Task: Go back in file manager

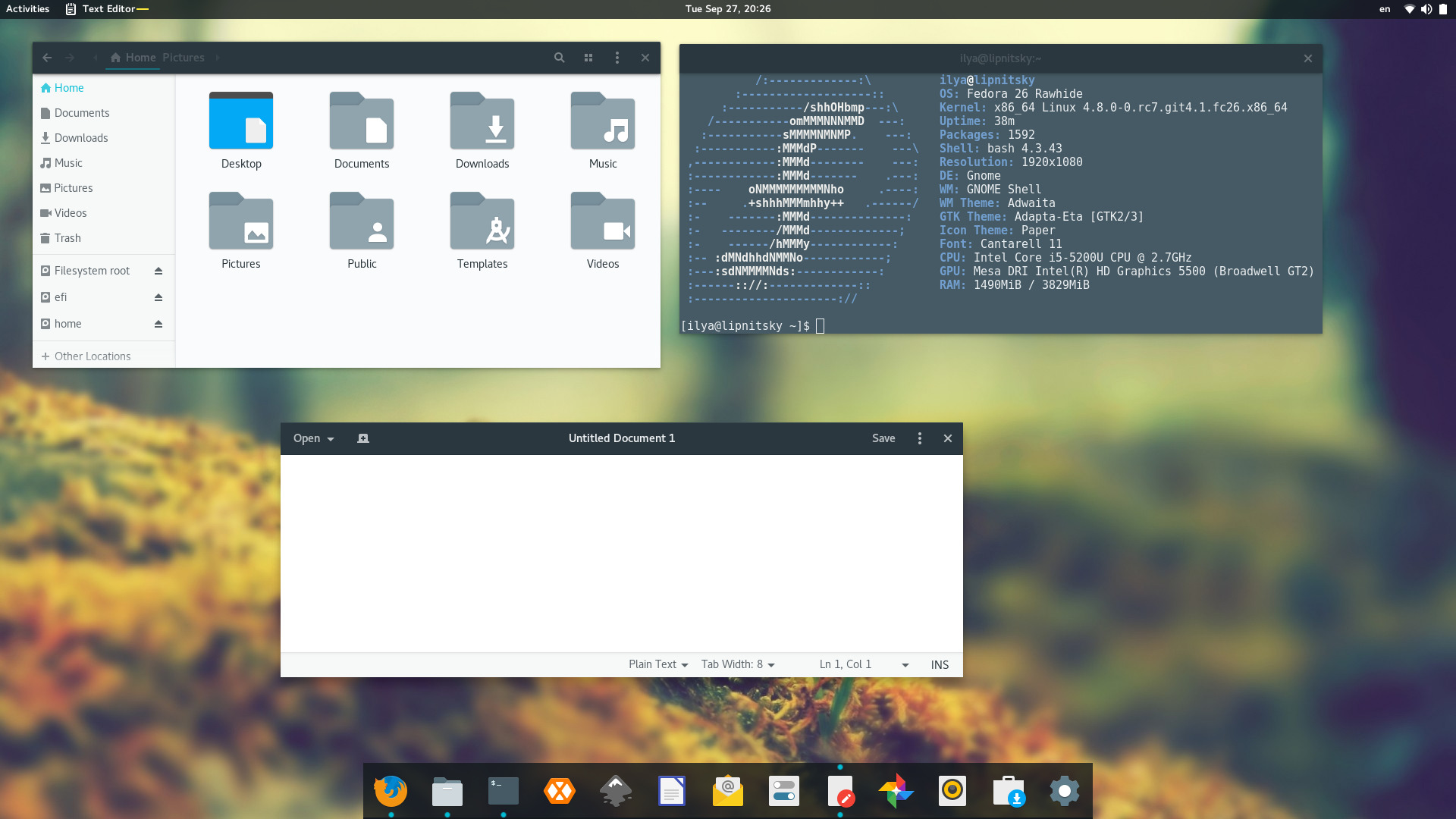Action: pos(47,58)
